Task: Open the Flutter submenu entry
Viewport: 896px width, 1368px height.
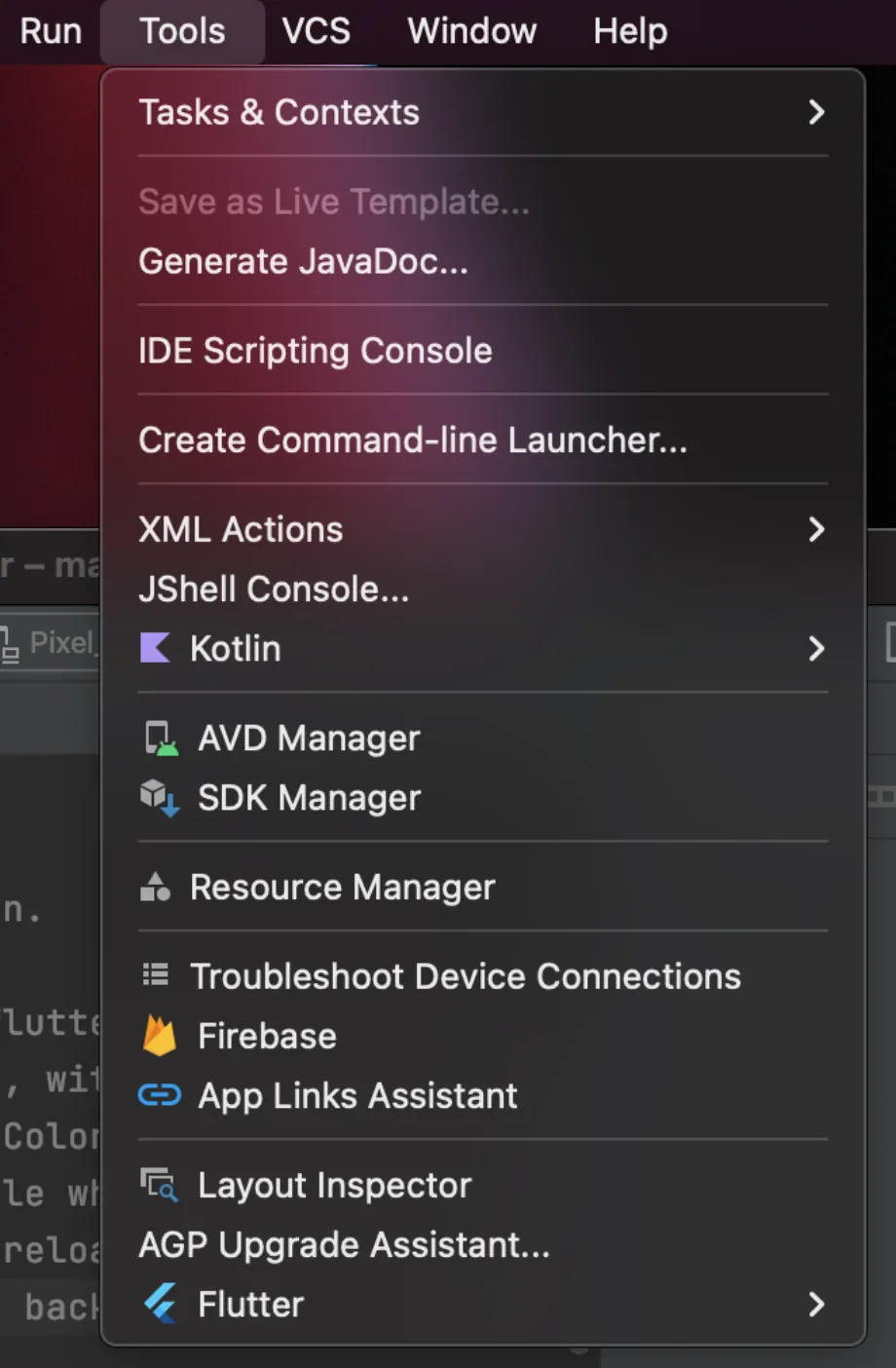Action: [483, 1305]
